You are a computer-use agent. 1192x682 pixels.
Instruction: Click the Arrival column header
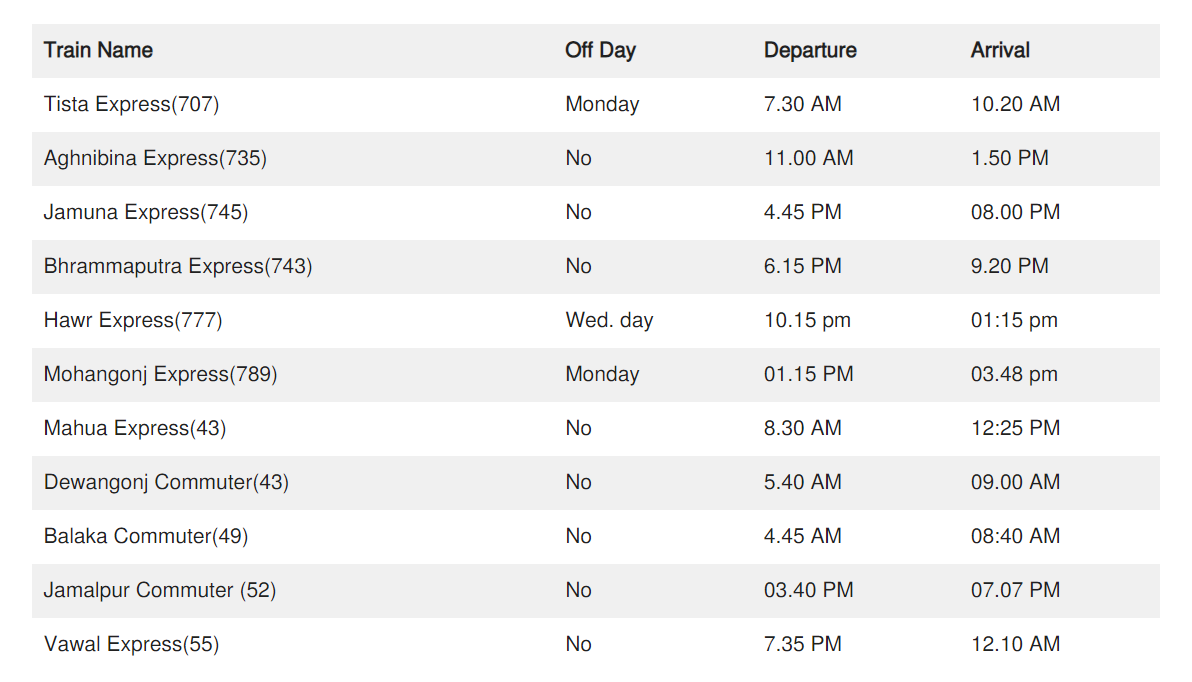(1000, 50)
